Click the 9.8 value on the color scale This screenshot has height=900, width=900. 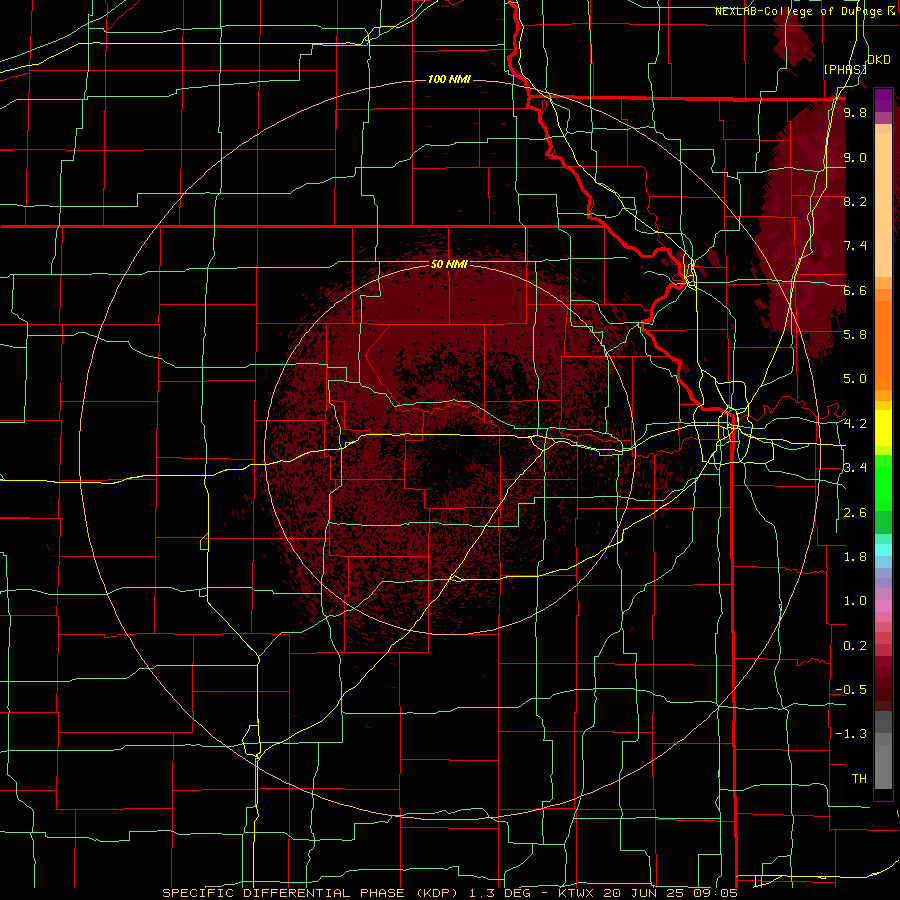point(855,112)
